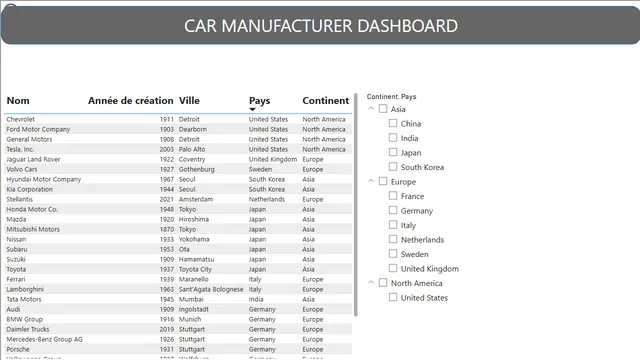
Task: Click the Amsterdam city cell
Action: (196, 199)
